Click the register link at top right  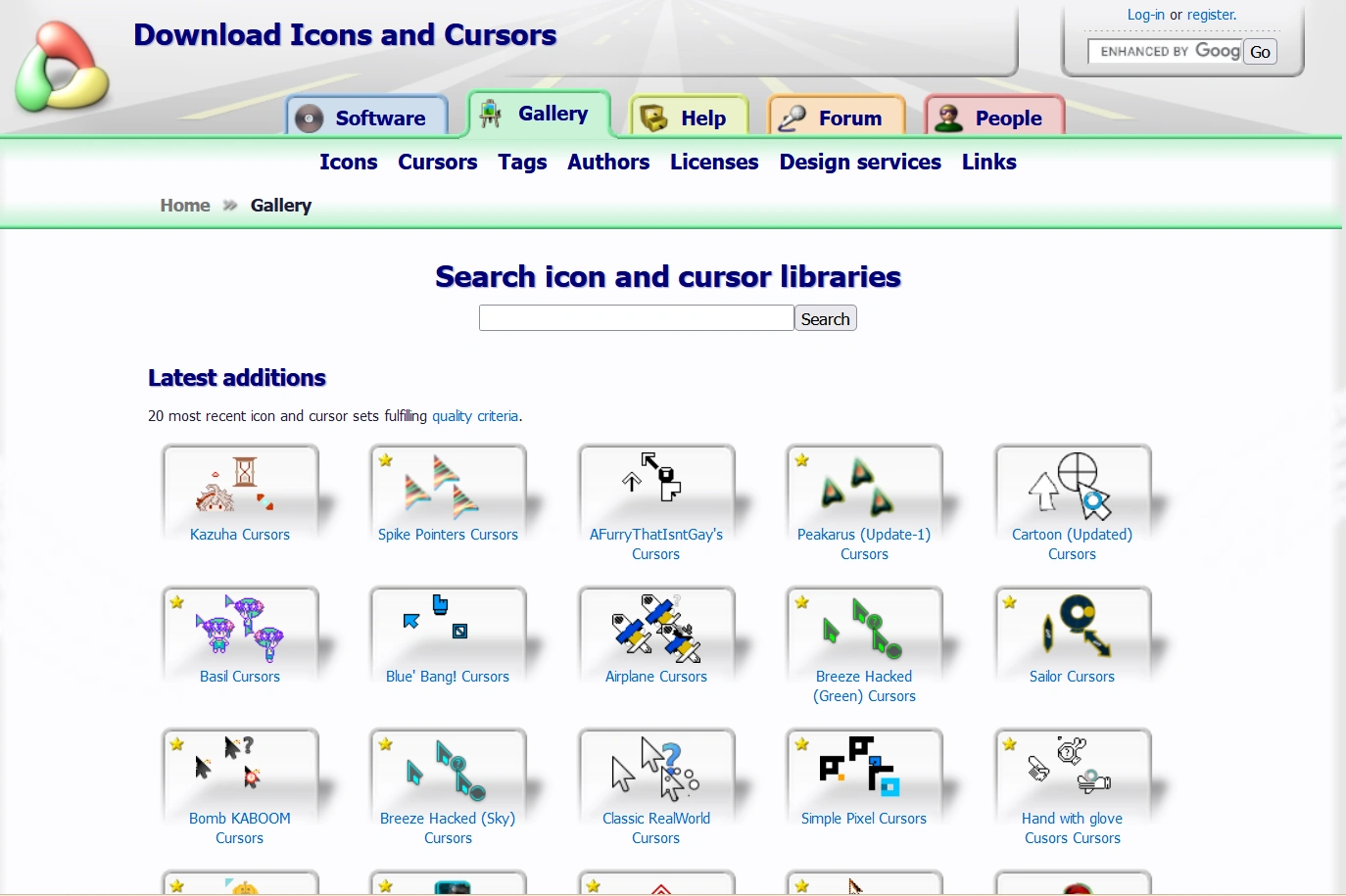click(x=1211, y=15)
